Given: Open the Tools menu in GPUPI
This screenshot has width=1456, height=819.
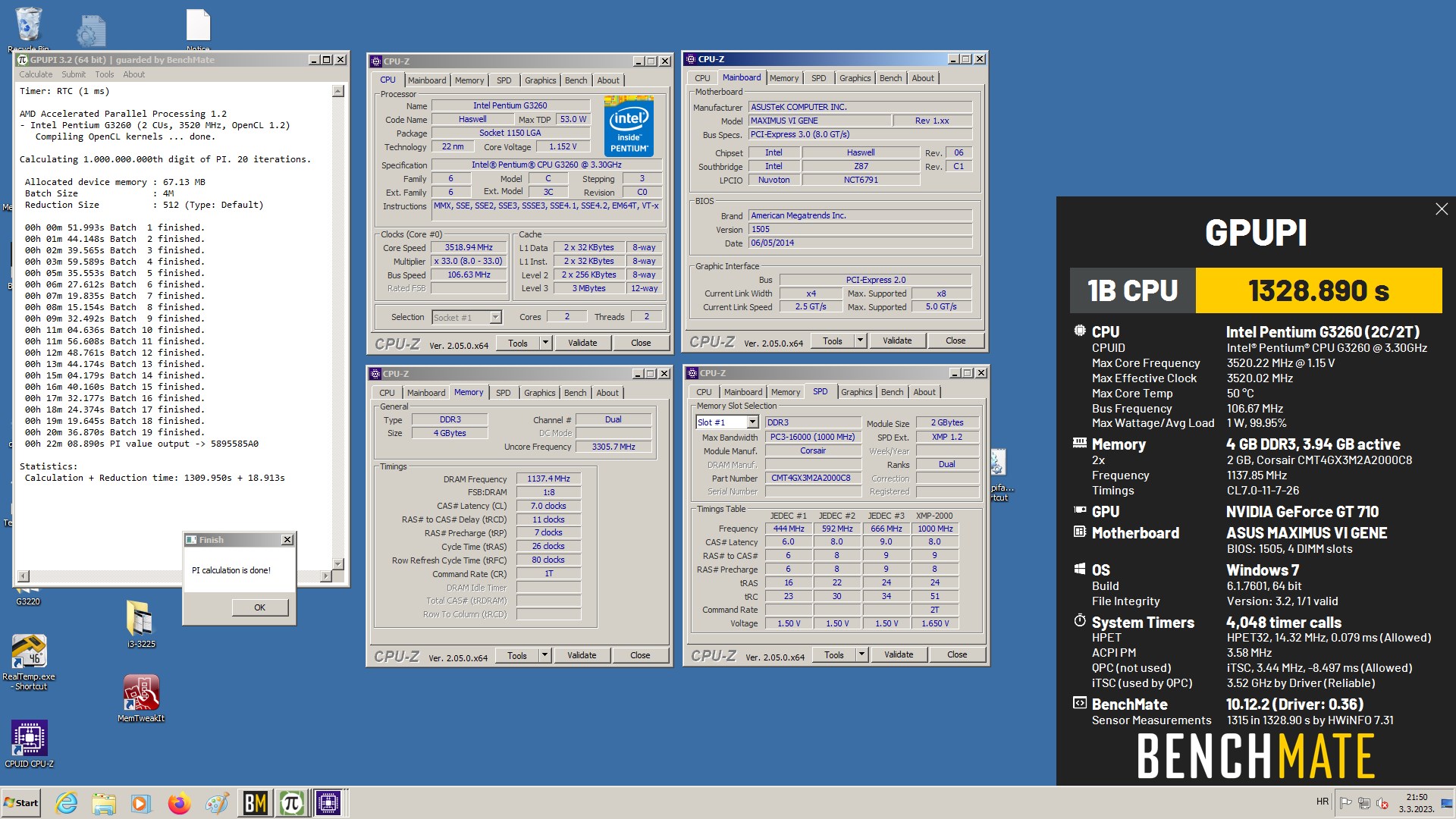Looking at the screenshot, I should (105, 74).
